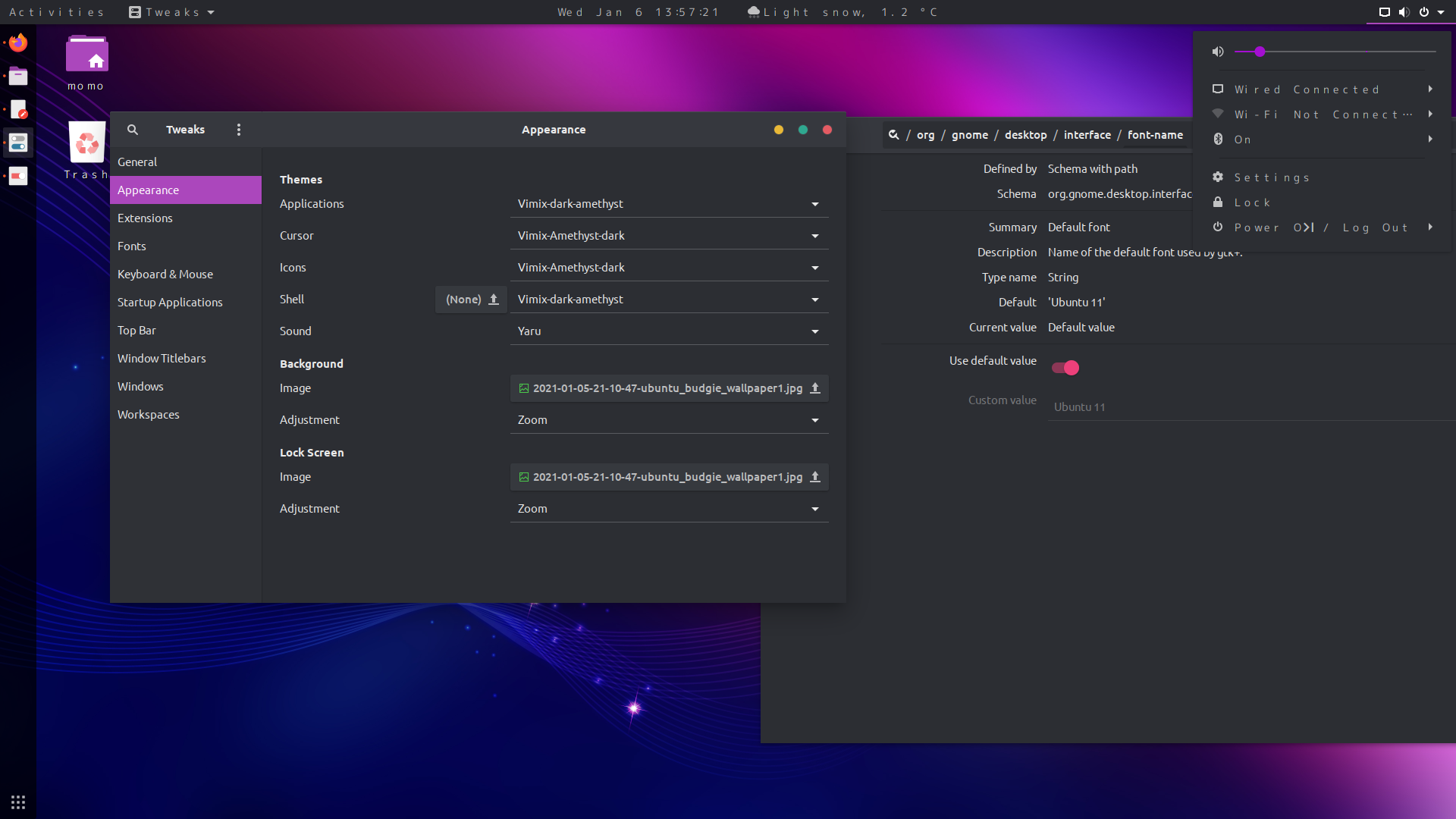Open the Background Adjustment dropdown
This screenshot has width=1456, height=819.
(669, 419)
